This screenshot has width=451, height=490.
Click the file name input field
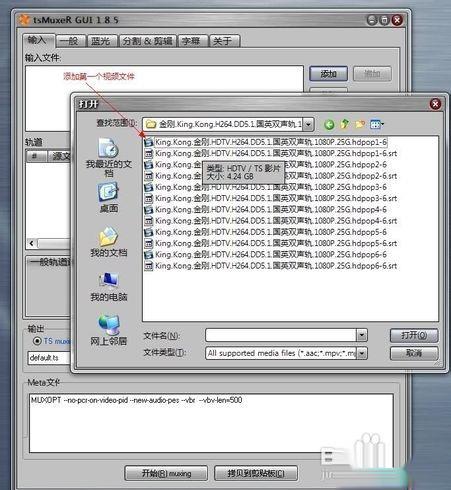tap(281, 335)
